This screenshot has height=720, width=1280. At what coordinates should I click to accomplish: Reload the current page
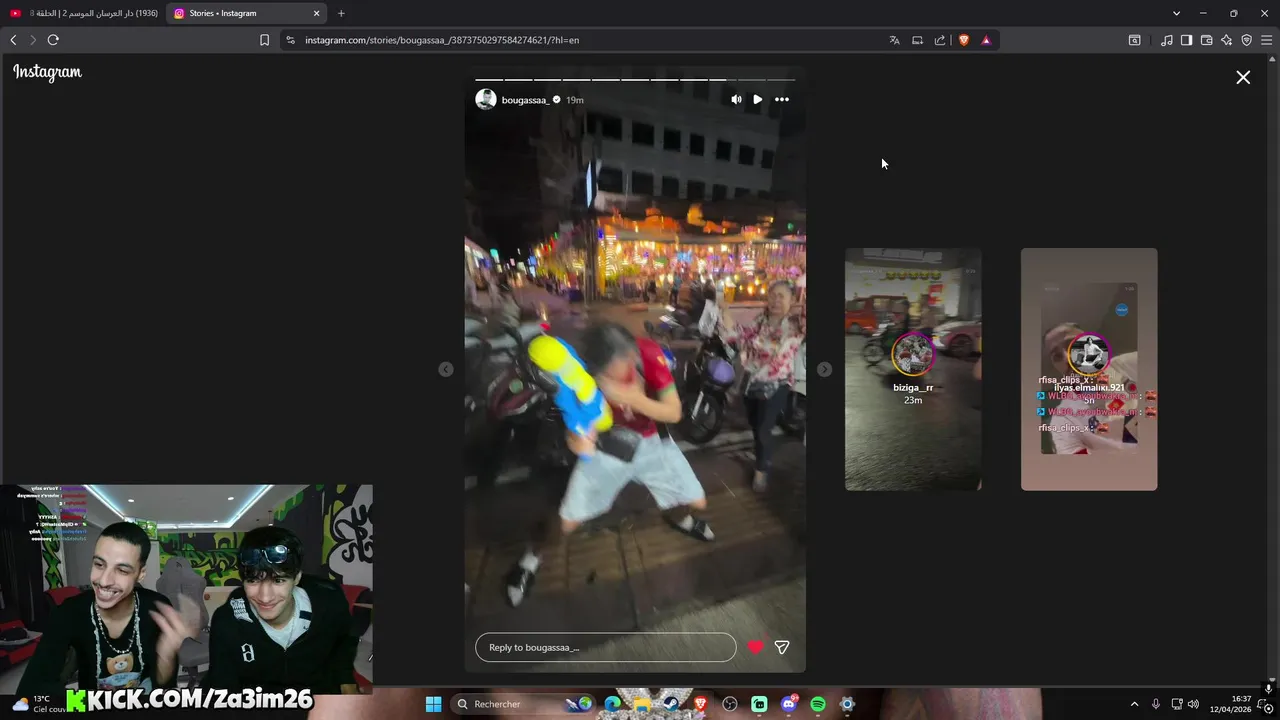(x=53, y=40)
